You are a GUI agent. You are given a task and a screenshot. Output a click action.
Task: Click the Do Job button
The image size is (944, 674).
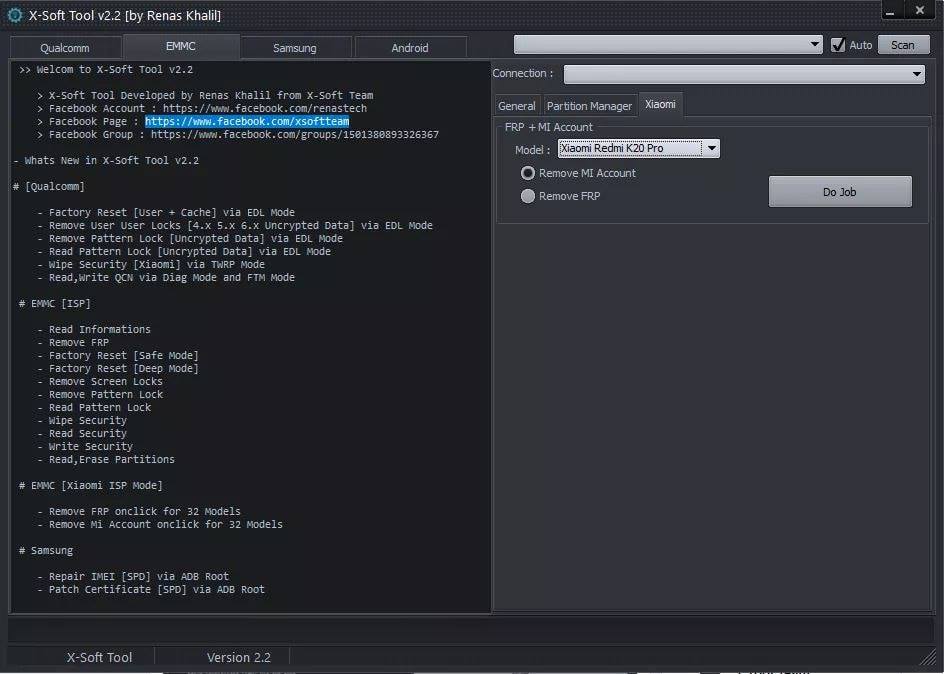pyautogui.click(x=840, y=192)
